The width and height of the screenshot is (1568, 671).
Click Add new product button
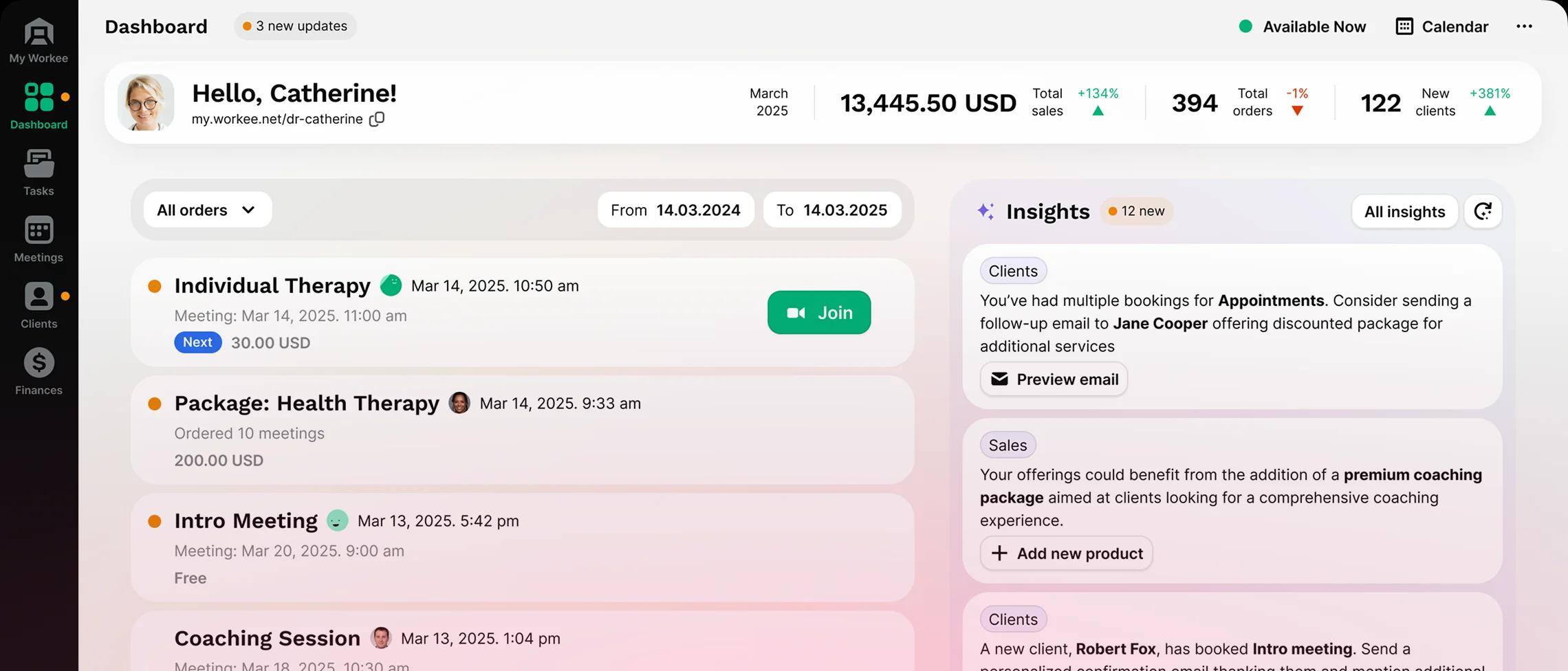click(1066, 553)
